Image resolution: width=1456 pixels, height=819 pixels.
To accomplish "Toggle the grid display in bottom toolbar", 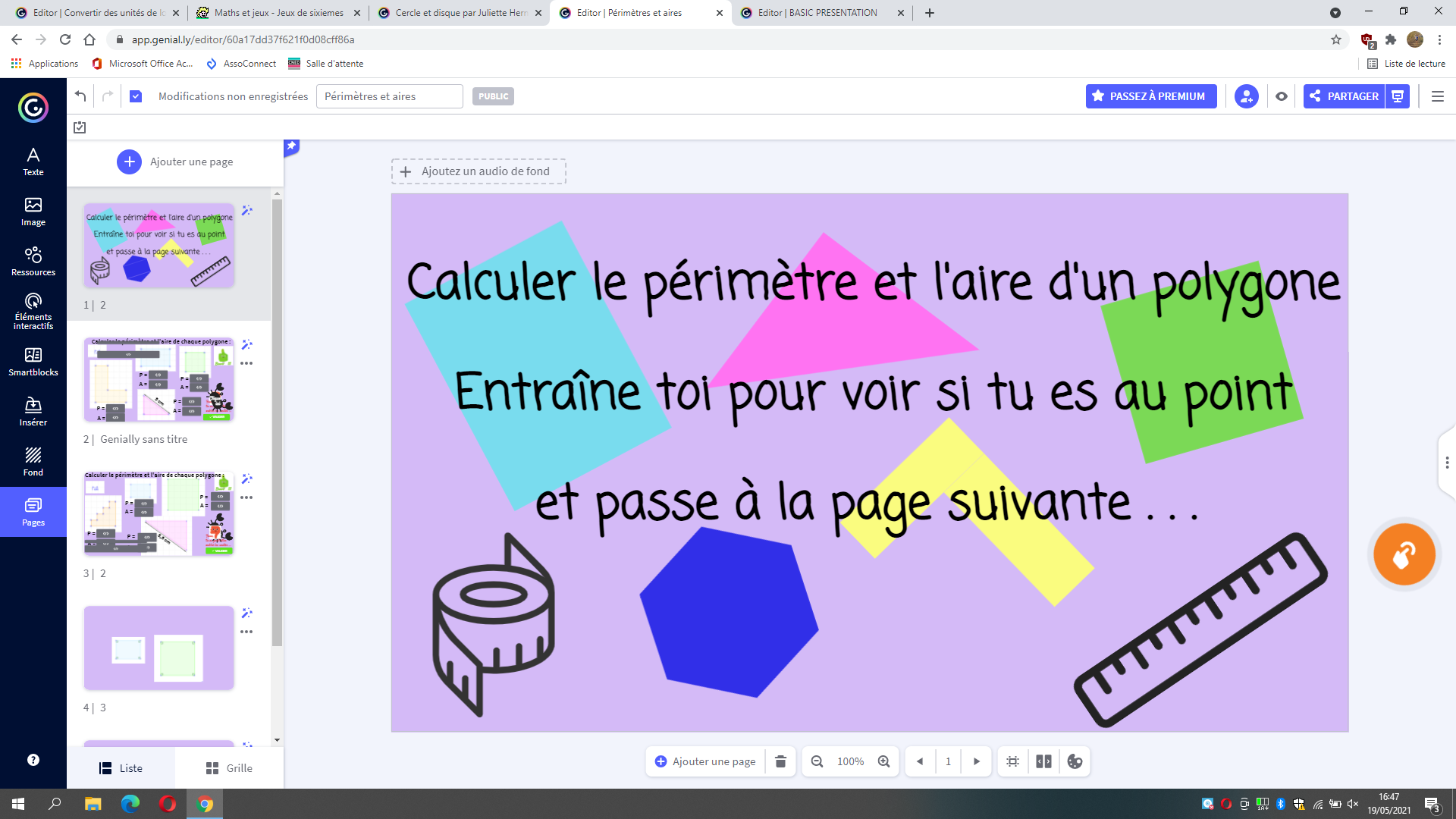I will tap(1012, 761).
